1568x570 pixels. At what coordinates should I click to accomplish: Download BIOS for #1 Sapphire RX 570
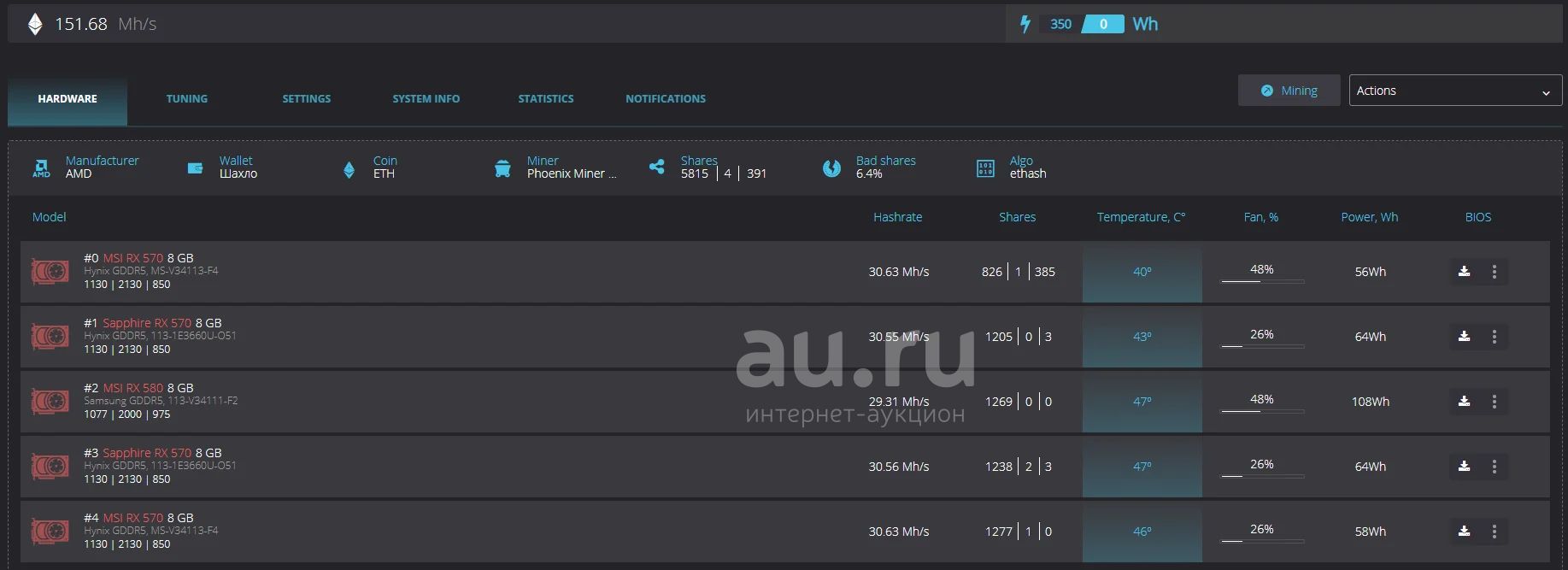(1464, 337)
